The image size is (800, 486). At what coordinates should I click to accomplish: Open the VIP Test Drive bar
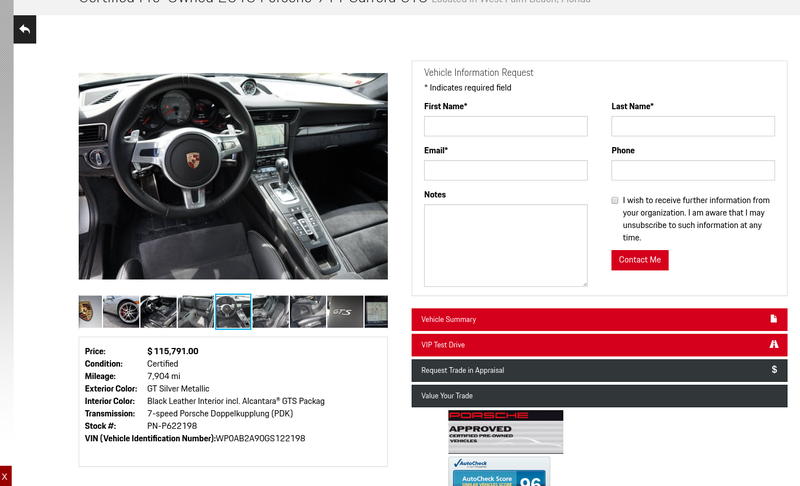pyautogui.click(x=599, y=345)
